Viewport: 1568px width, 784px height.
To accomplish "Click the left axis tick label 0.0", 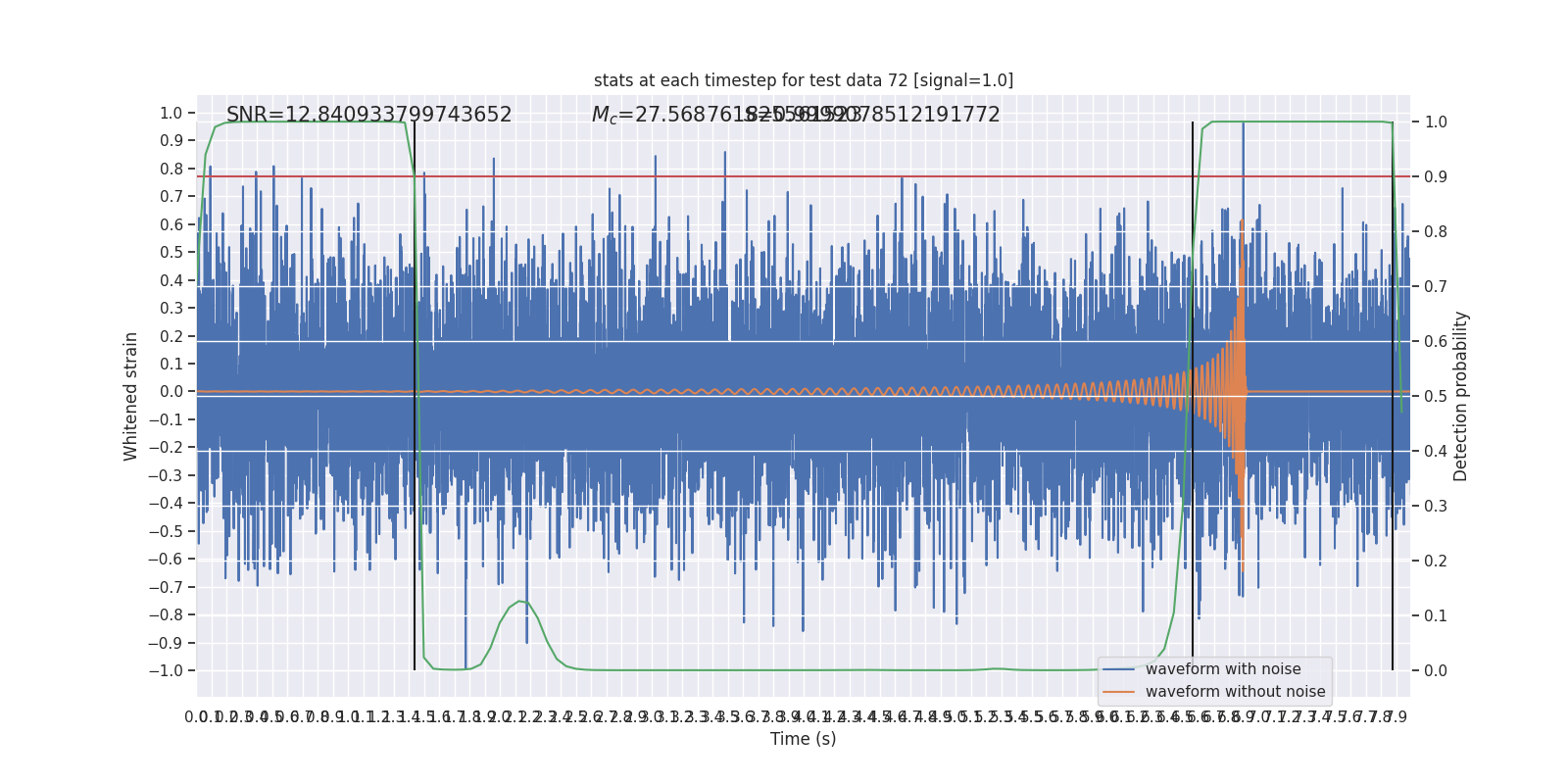I will 171,392.
